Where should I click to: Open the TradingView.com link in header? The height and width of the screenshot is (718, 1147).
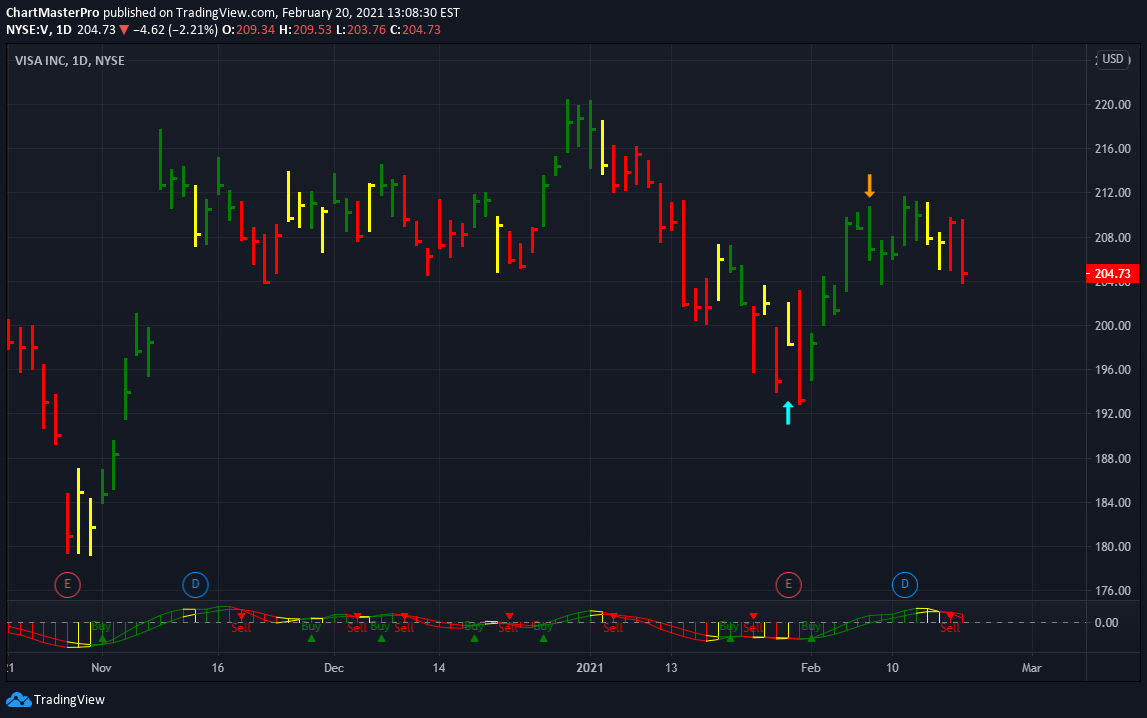[226, 12]
